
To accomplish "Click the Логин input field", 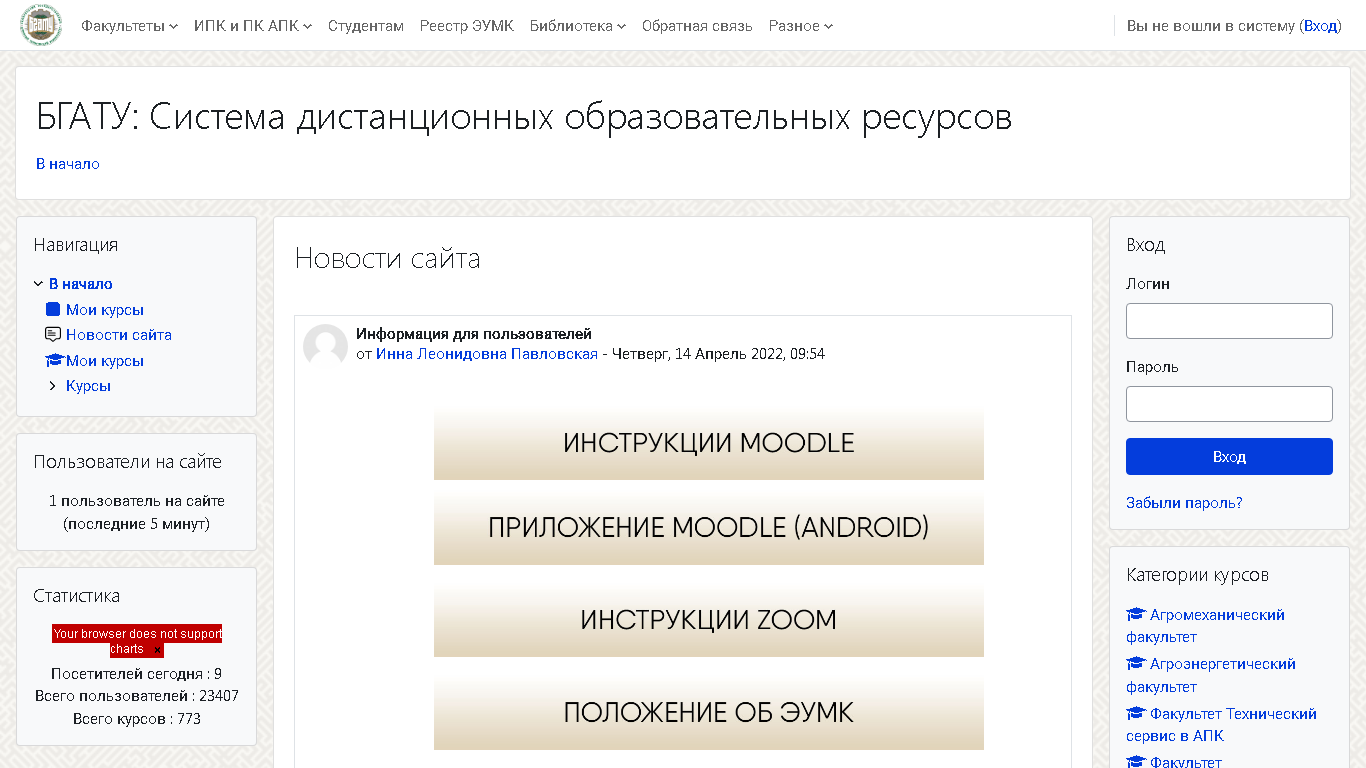I will pyautogui.click(x=1229, y=321).
